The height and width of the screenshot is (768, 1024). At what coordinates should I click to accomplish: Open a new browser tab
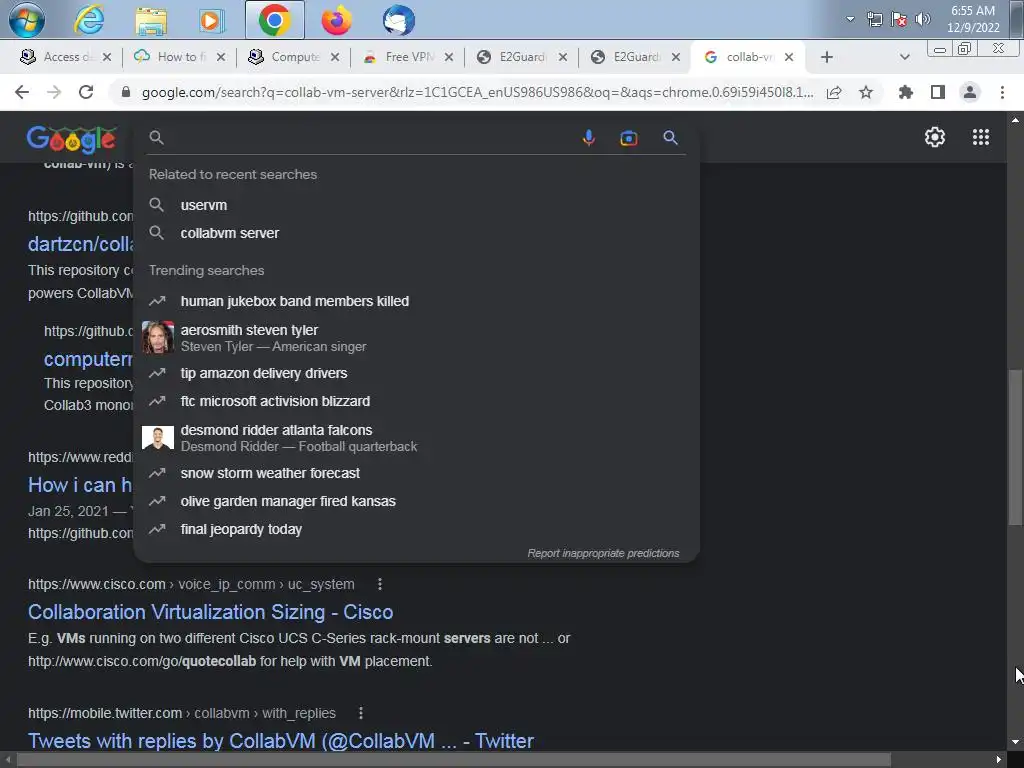[827, 57]
